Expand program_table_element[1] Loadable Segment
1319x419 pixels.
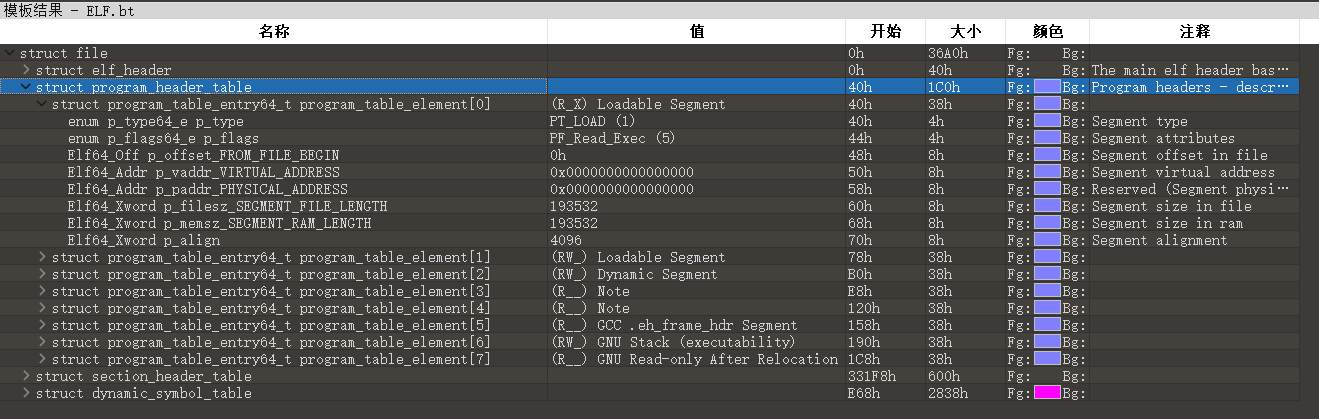coord(42,257)
